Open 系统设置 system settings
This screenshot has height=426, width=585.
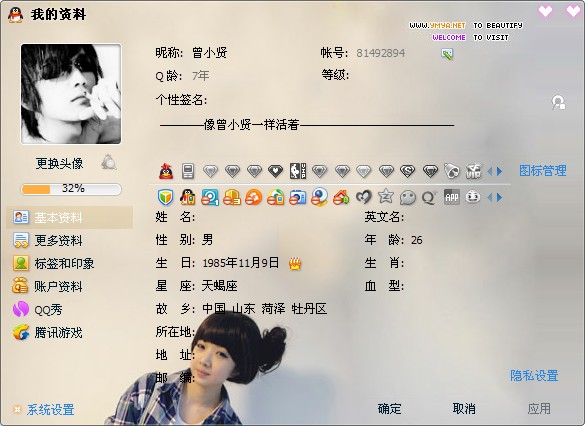click(x=50, y=410)
